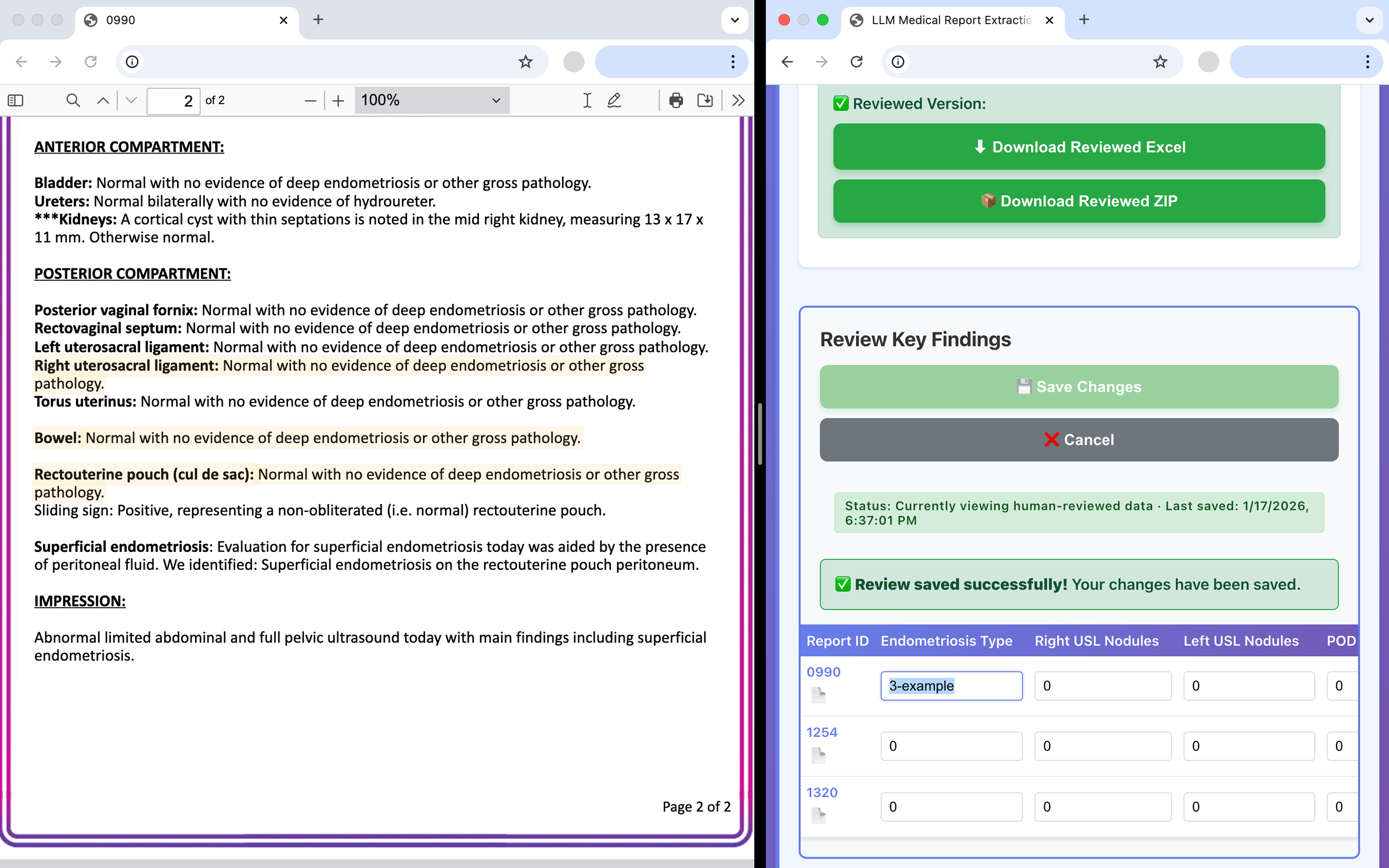Screen dimensions: 1389x868
Task: Click Download Reviewed Excel button
Action: coord(1078,147)
